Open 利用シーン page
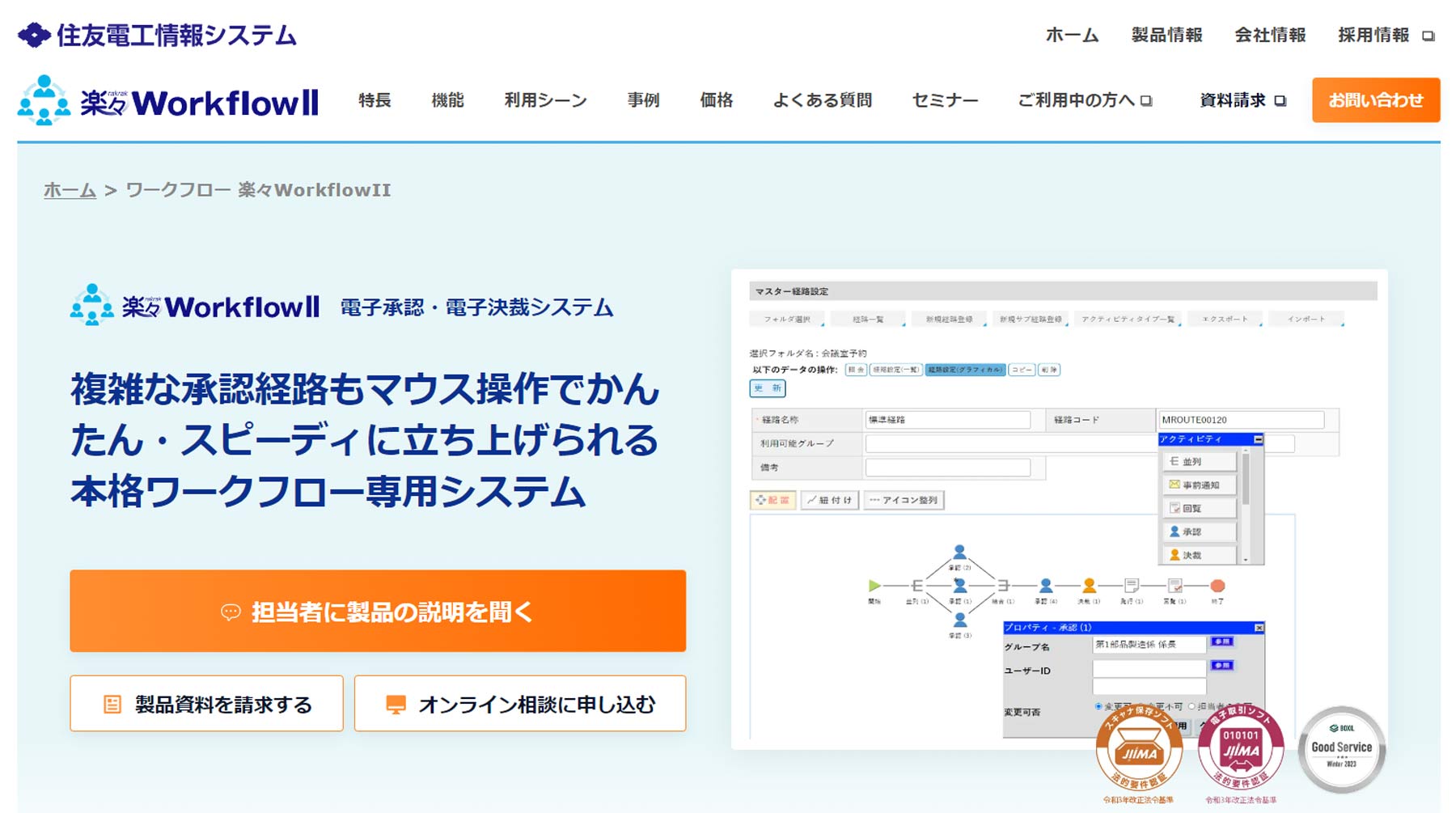The image size is (1456, 813). (x=545, y=100)
